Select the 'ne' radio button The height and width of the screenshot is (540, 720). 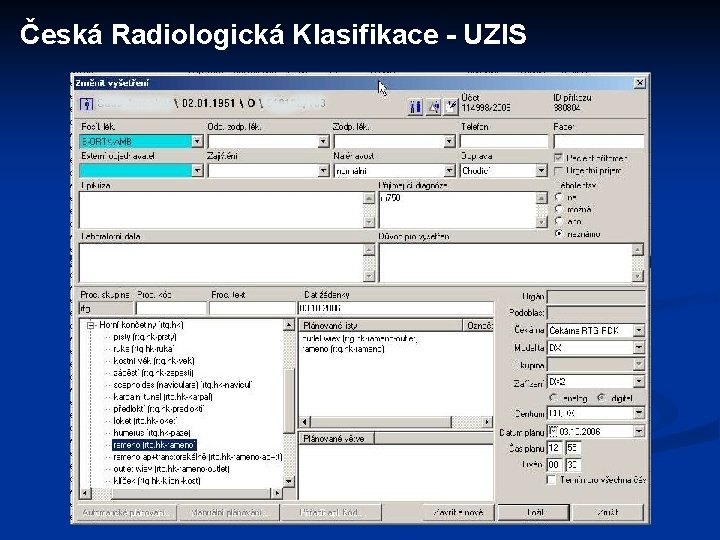point(559,197)
